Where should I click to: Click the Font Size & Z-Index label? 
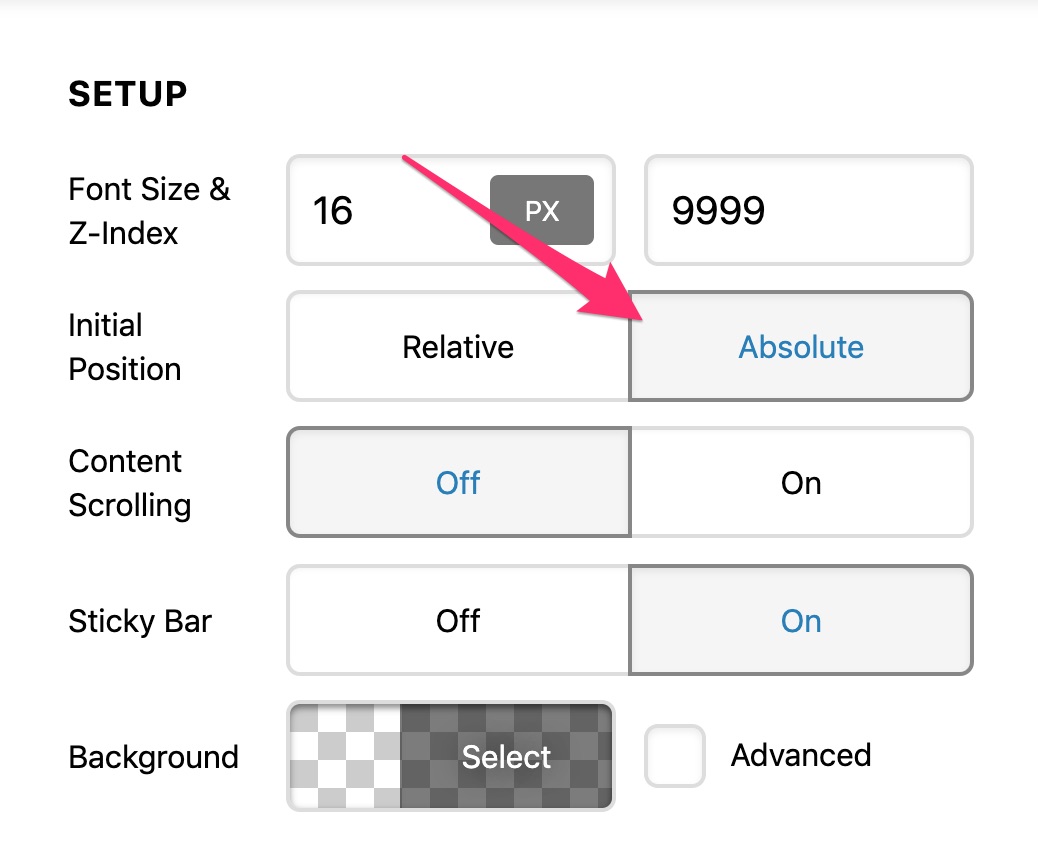(150, 211)
